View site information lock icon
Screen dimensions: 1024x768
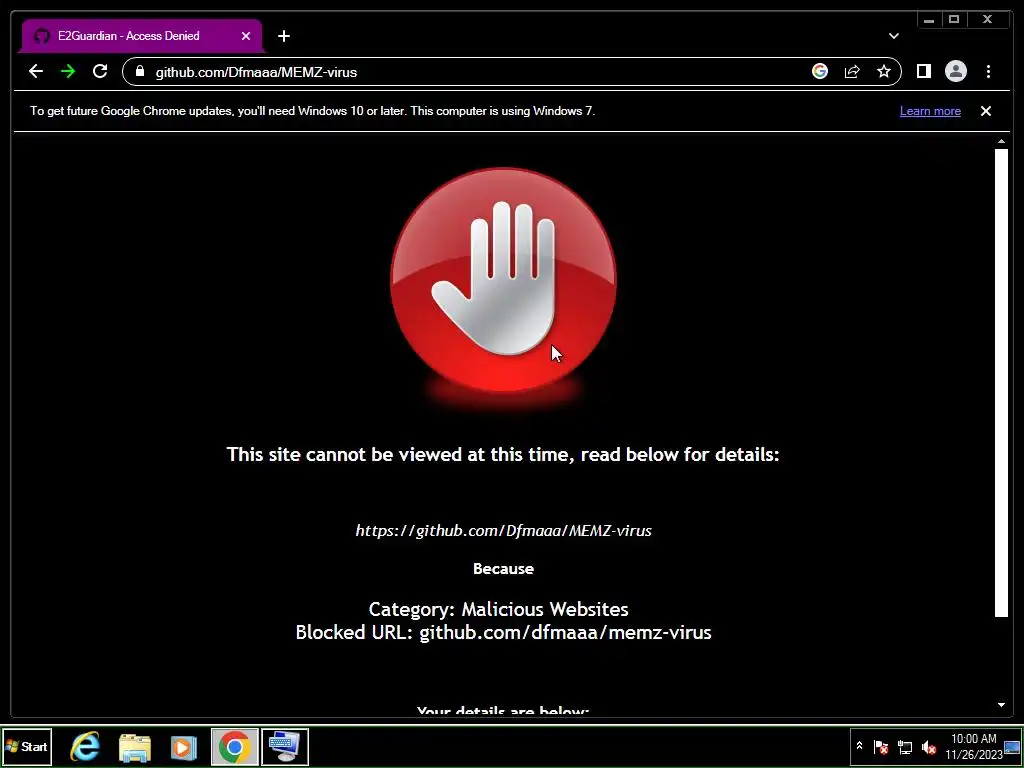[x=139, y=71]
